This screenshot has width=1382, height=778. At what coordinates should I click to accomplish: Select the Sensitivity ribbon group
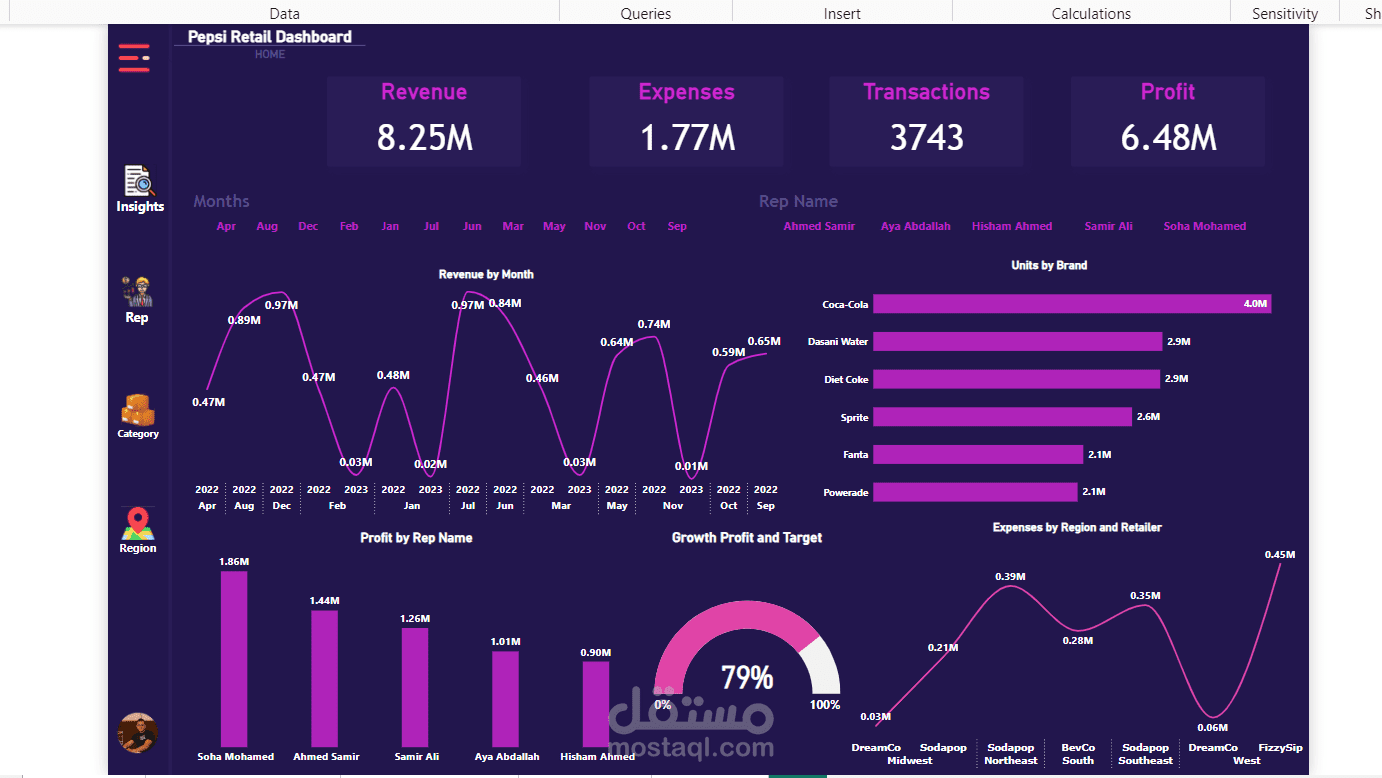tap(1285, 13)
